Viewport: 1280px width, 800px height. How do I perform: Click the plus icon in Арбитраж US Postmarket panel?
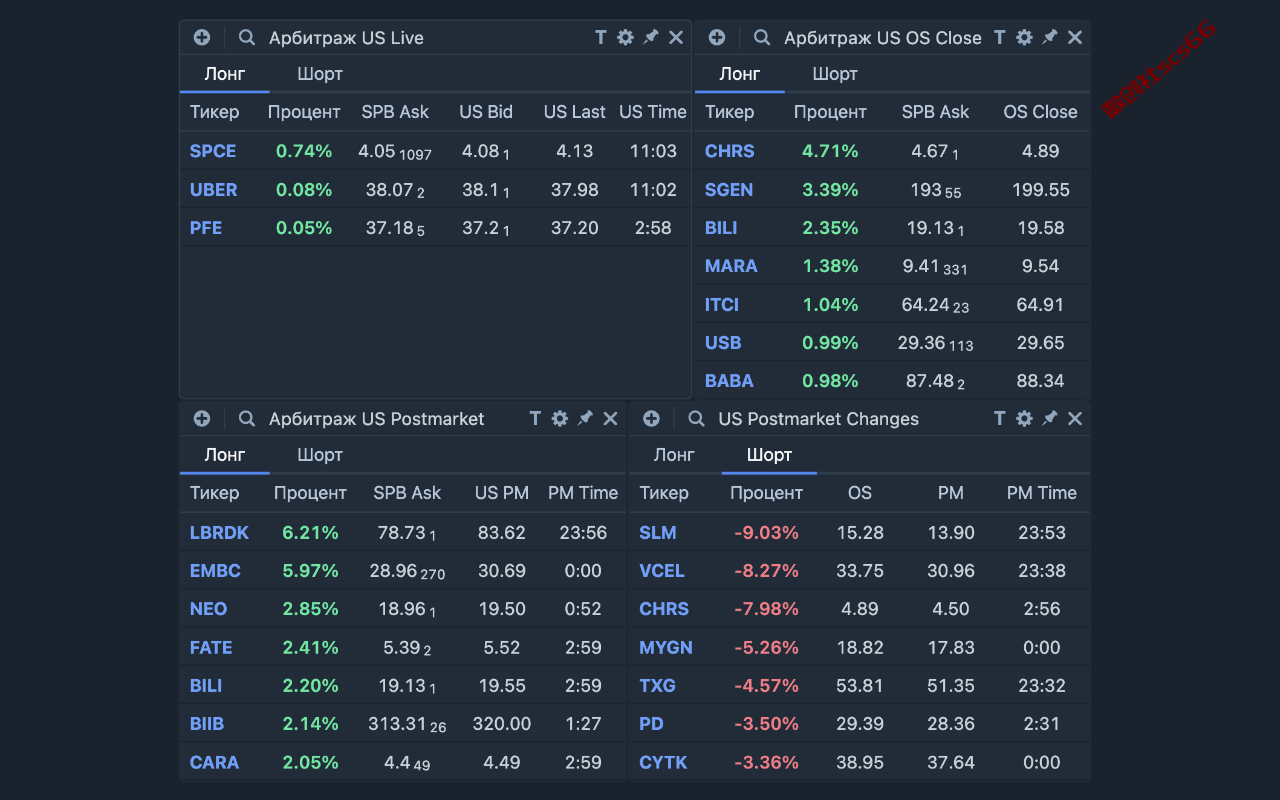point(202,418)
